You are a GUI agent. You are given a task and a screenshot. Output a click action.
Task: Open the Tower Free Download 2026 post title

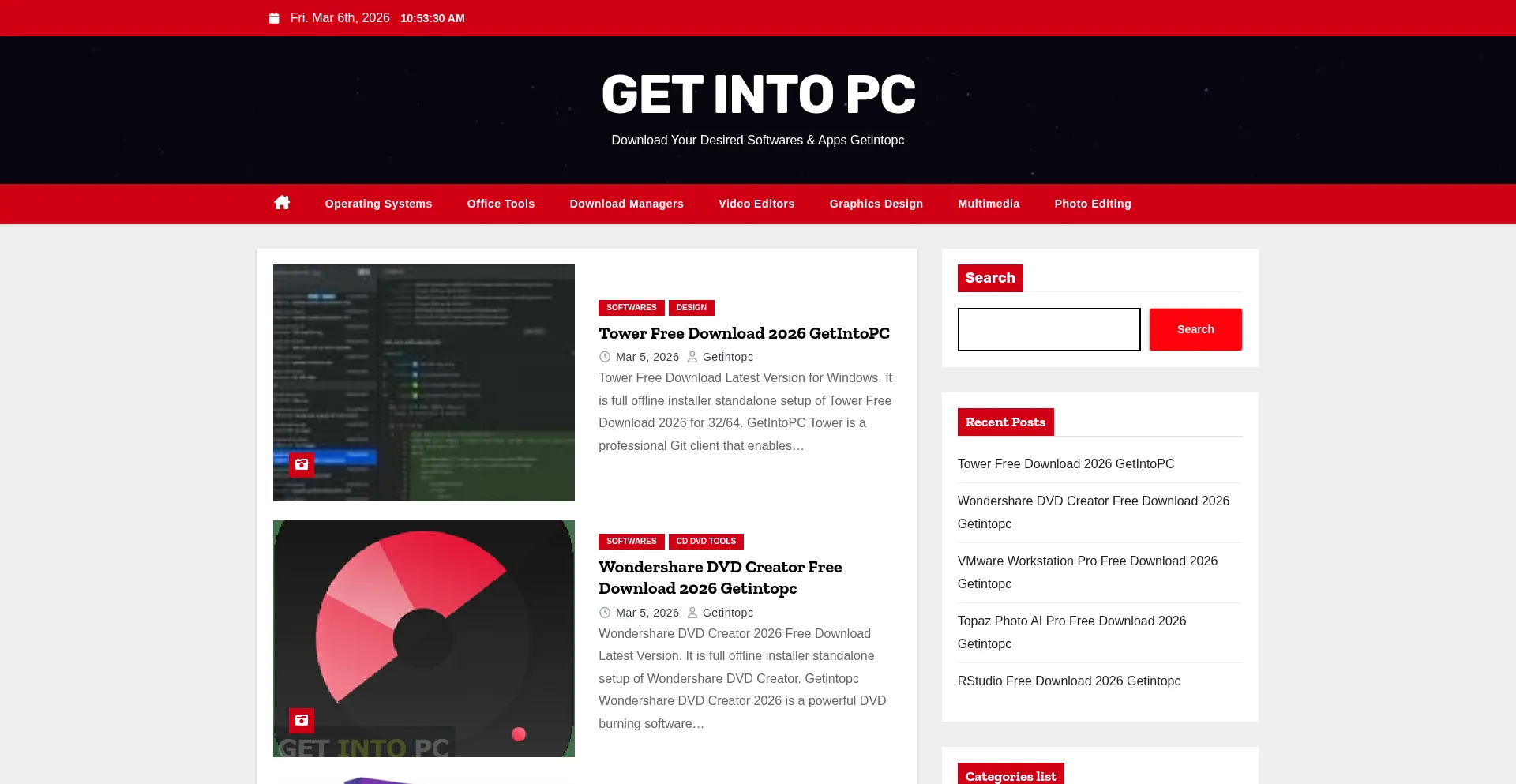[x=744, y=333]
